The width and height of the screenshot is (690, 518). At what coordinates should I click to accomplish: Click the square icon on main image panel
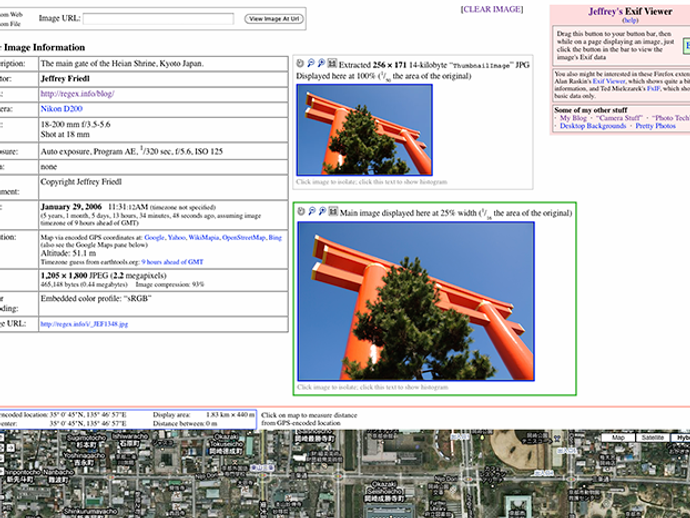(333, 211)
